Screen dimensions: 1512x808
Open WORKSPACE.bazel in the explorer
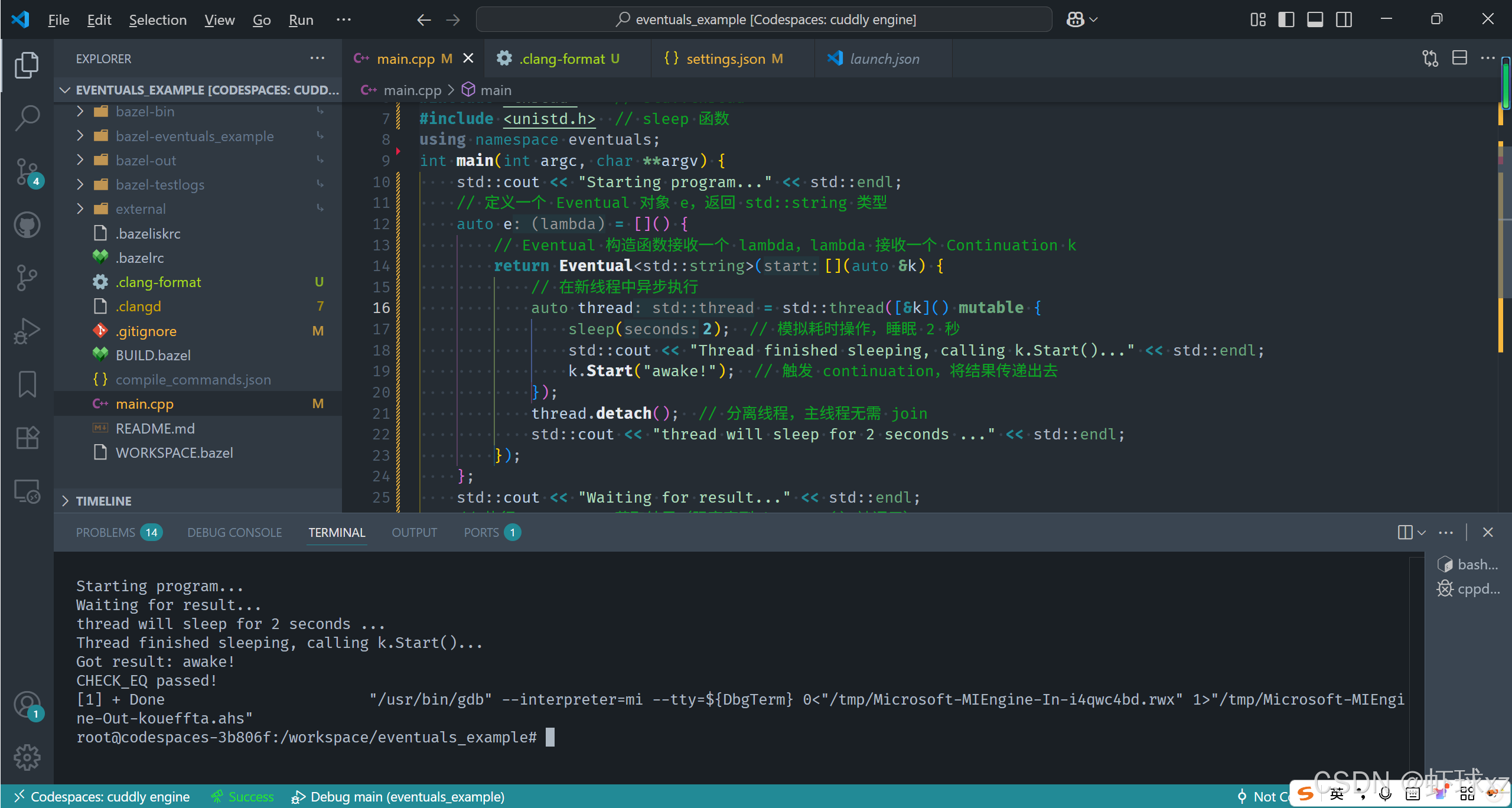198,452
